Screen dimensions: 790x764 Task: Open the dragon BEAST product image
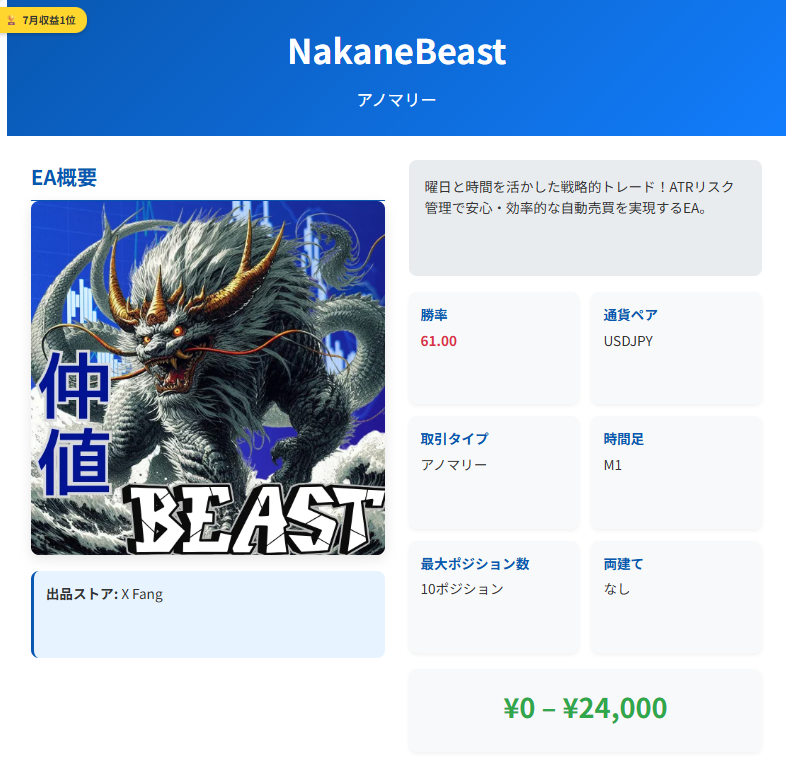208,378
